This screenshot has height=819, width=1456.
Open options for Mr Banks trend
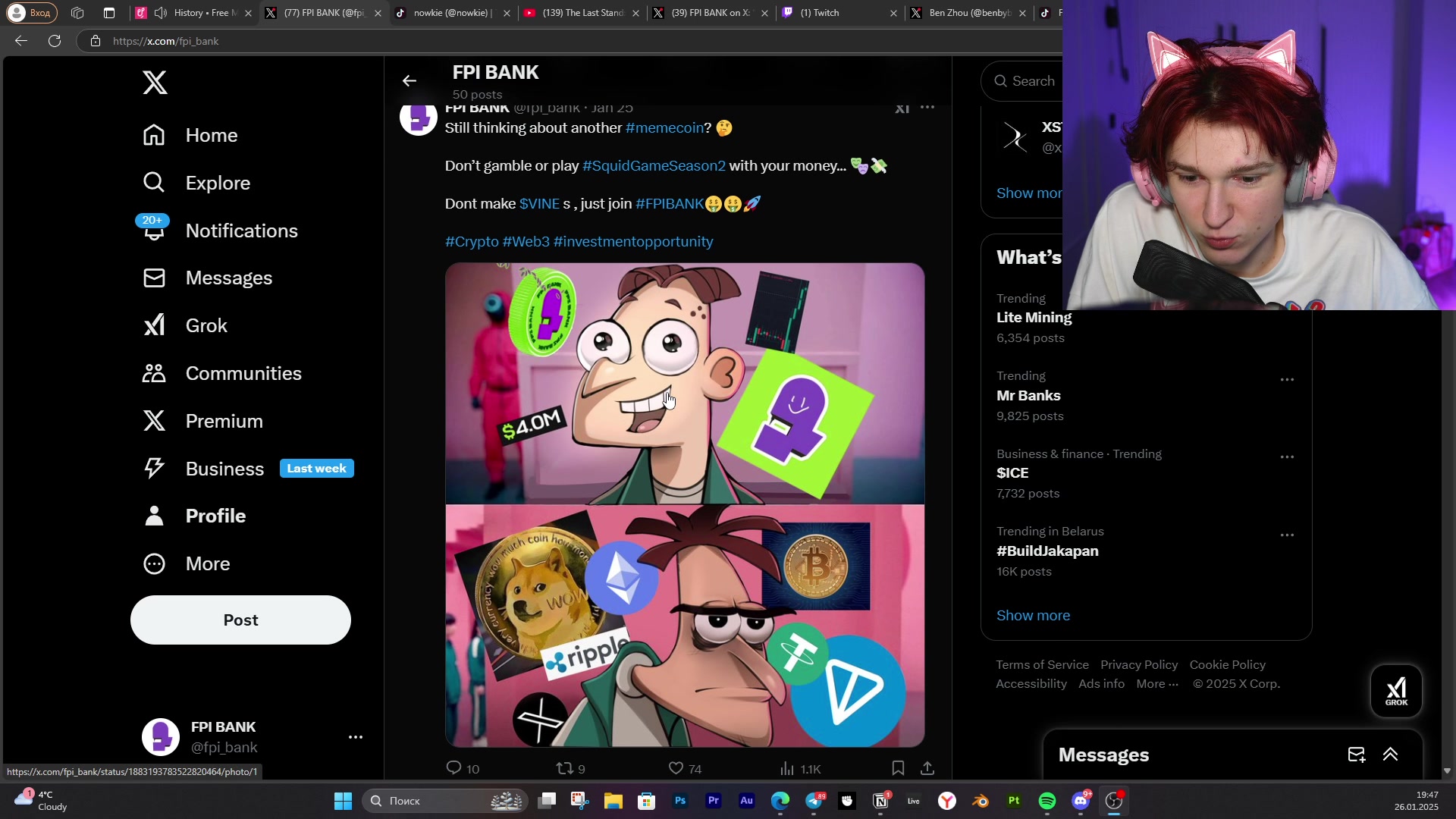1287,380
